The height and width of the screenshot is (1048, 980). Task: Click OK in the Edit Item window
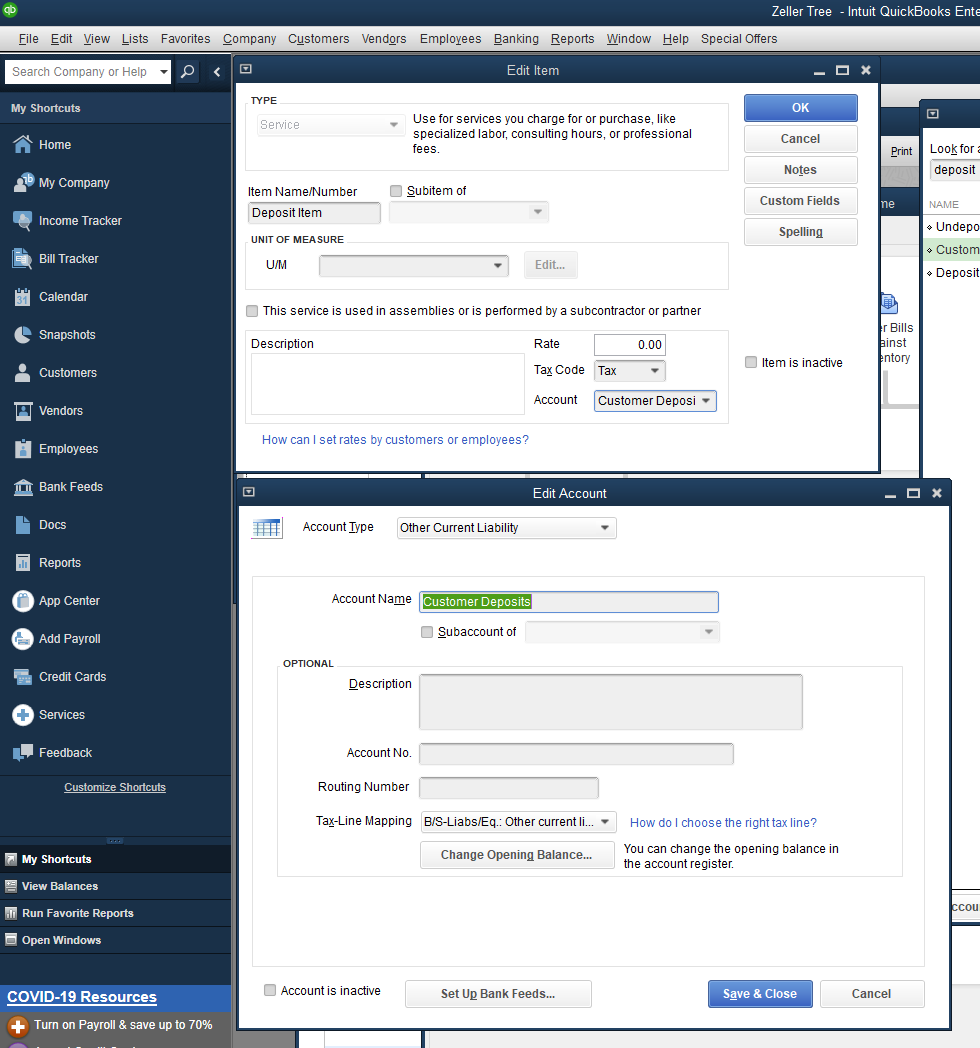click(800, 108)
